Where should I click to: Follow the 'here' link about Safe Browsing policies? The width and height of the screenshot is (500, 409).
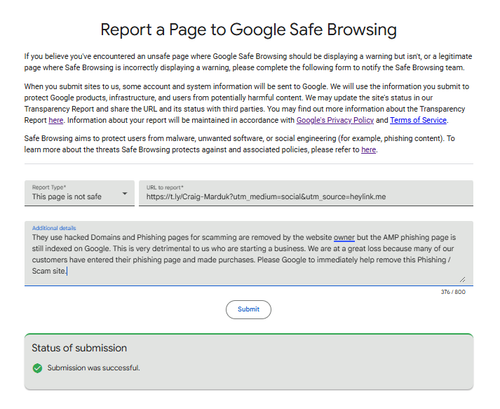(368, 150)
